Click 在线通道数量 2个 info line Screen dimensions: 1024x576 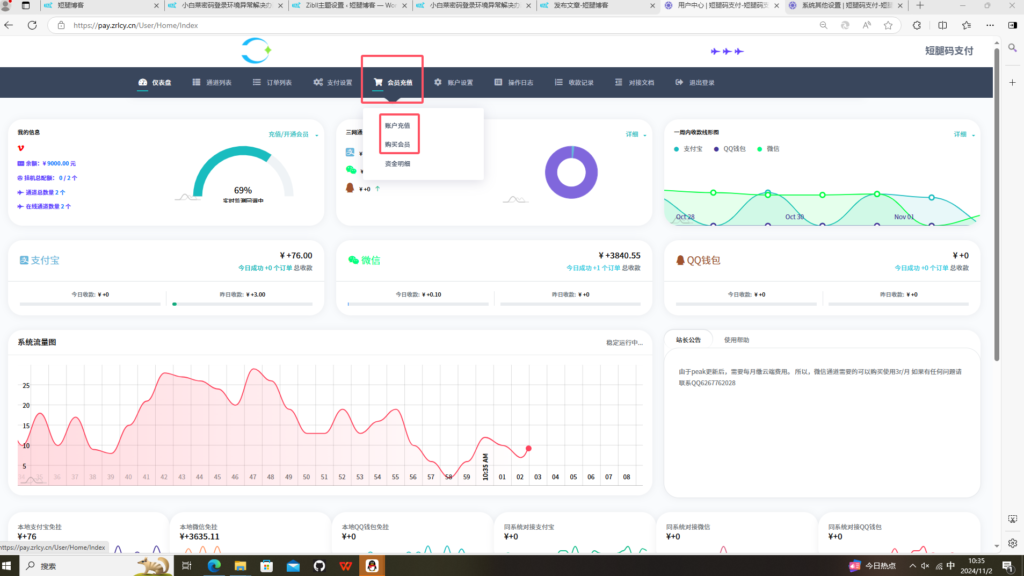click(44, 206)
